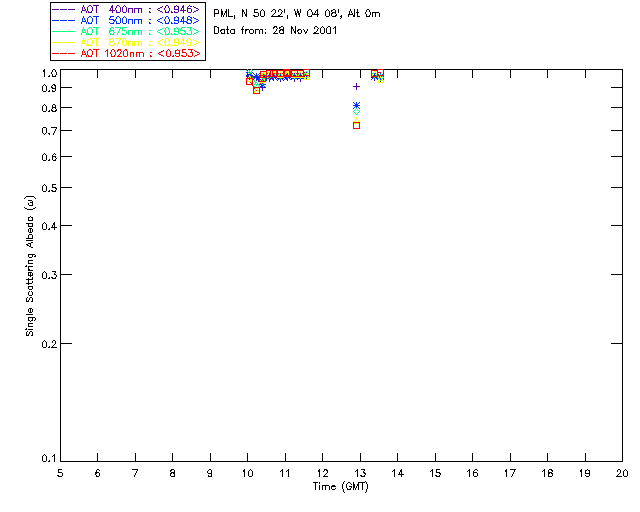Click the y-axis tick label 0.1
640x512 pixels.
coord(49,459)
